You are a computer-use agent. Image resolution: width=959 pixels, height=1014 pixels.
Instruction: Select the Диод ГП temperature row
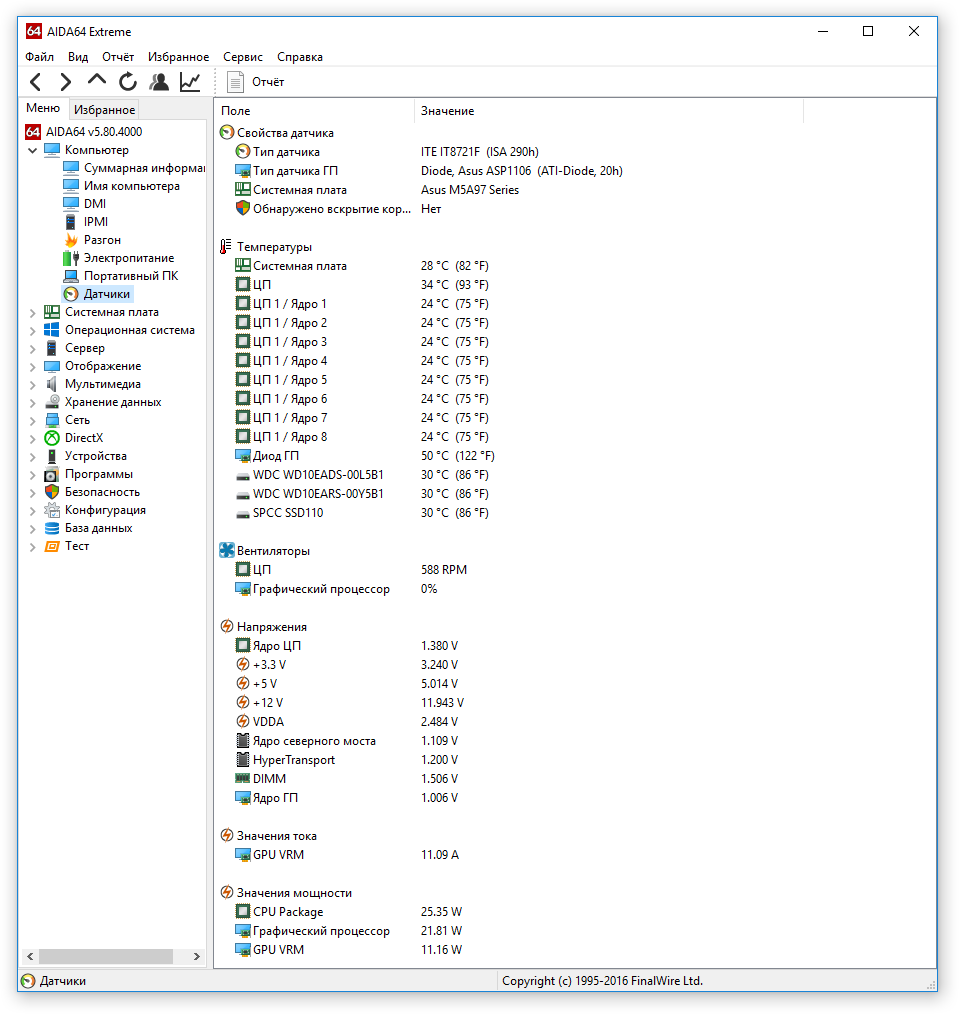364,456
